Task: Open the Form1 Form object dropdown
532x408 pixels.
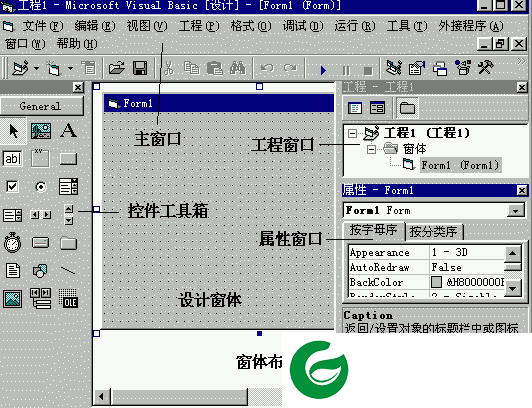Action: (516, 211)
